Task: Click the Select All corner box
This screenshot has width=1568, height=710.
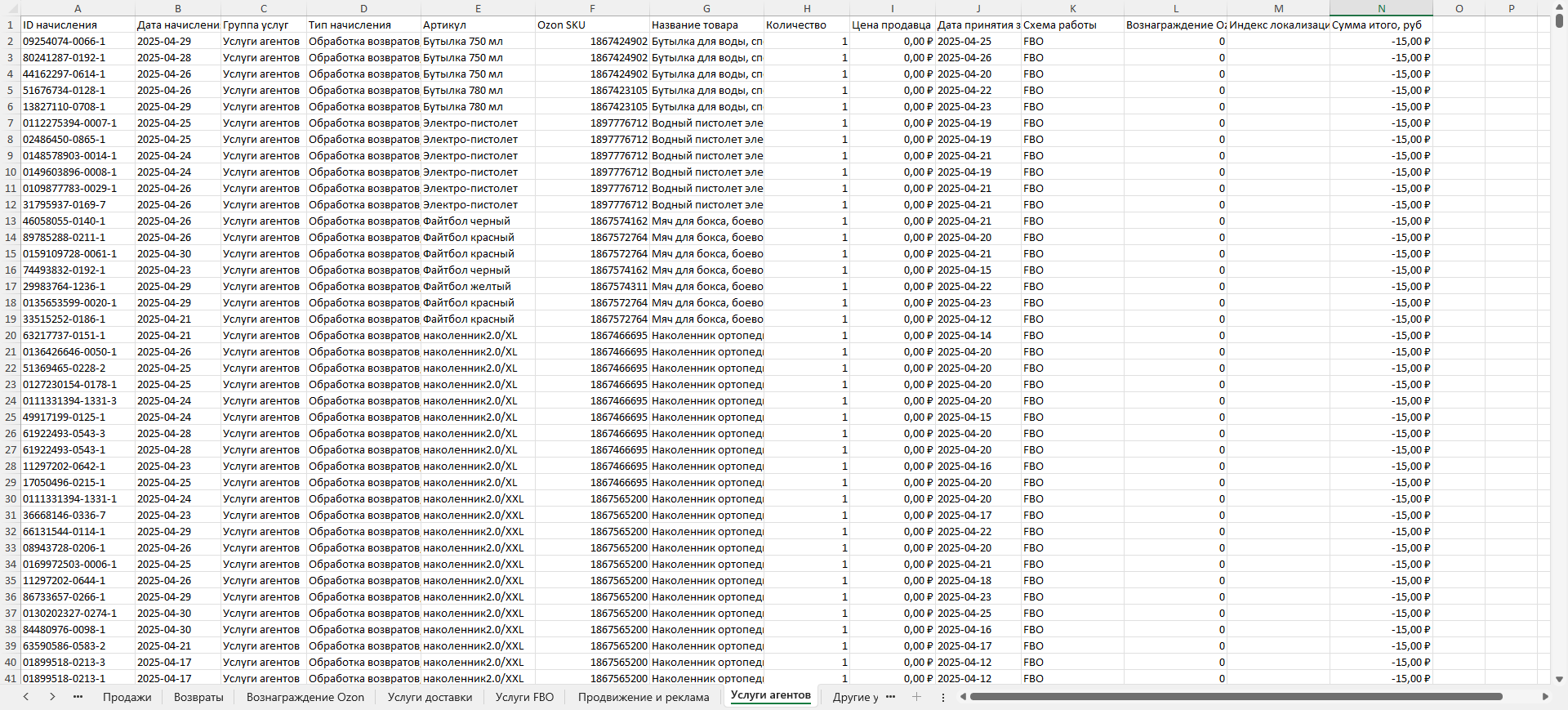Action: (x=10, y=8)
